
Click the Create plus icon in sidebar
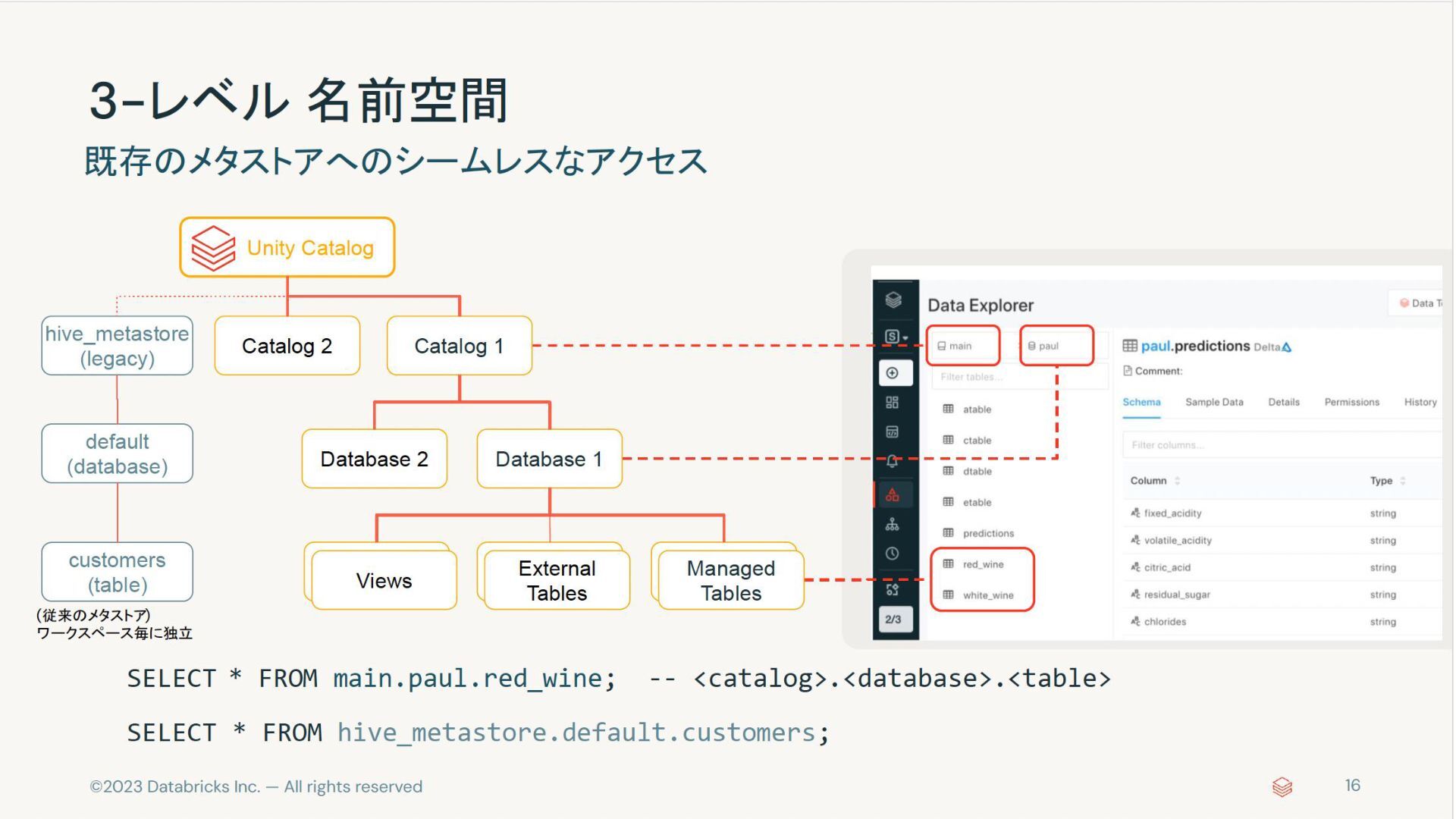click(x=893, y=373)
